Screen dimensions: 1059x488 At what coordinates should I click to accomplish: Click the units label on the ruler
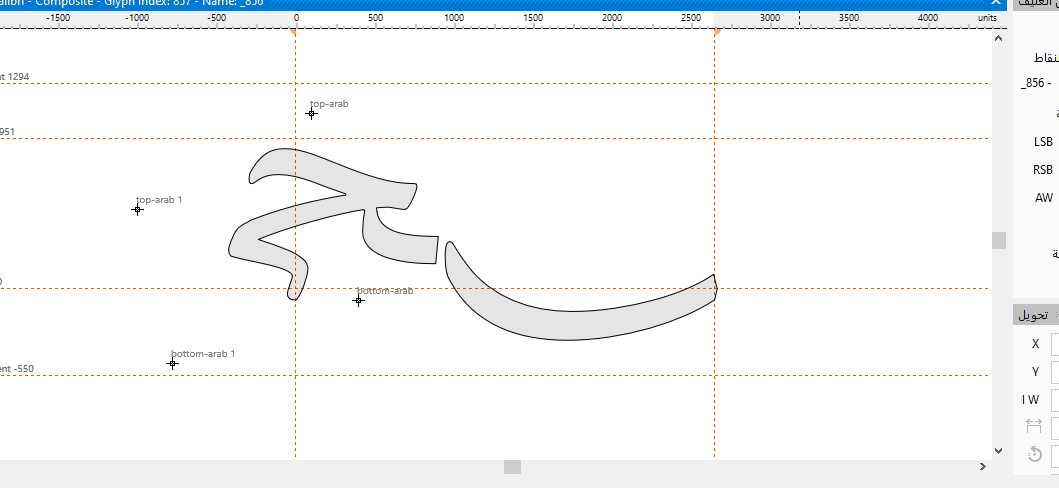(x=987, y=18)
